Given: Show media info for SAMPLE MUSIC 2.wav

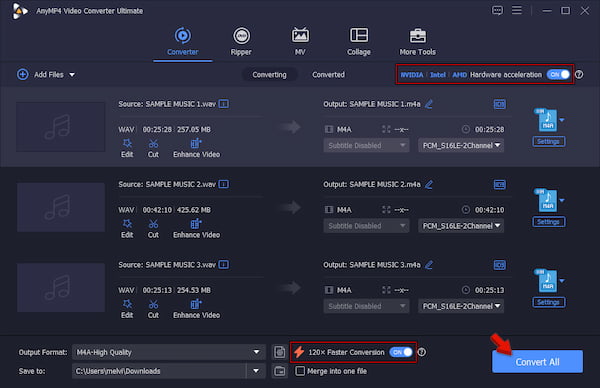Looking at the screenshot, I should pyautogui.click(x=224, y=184).
